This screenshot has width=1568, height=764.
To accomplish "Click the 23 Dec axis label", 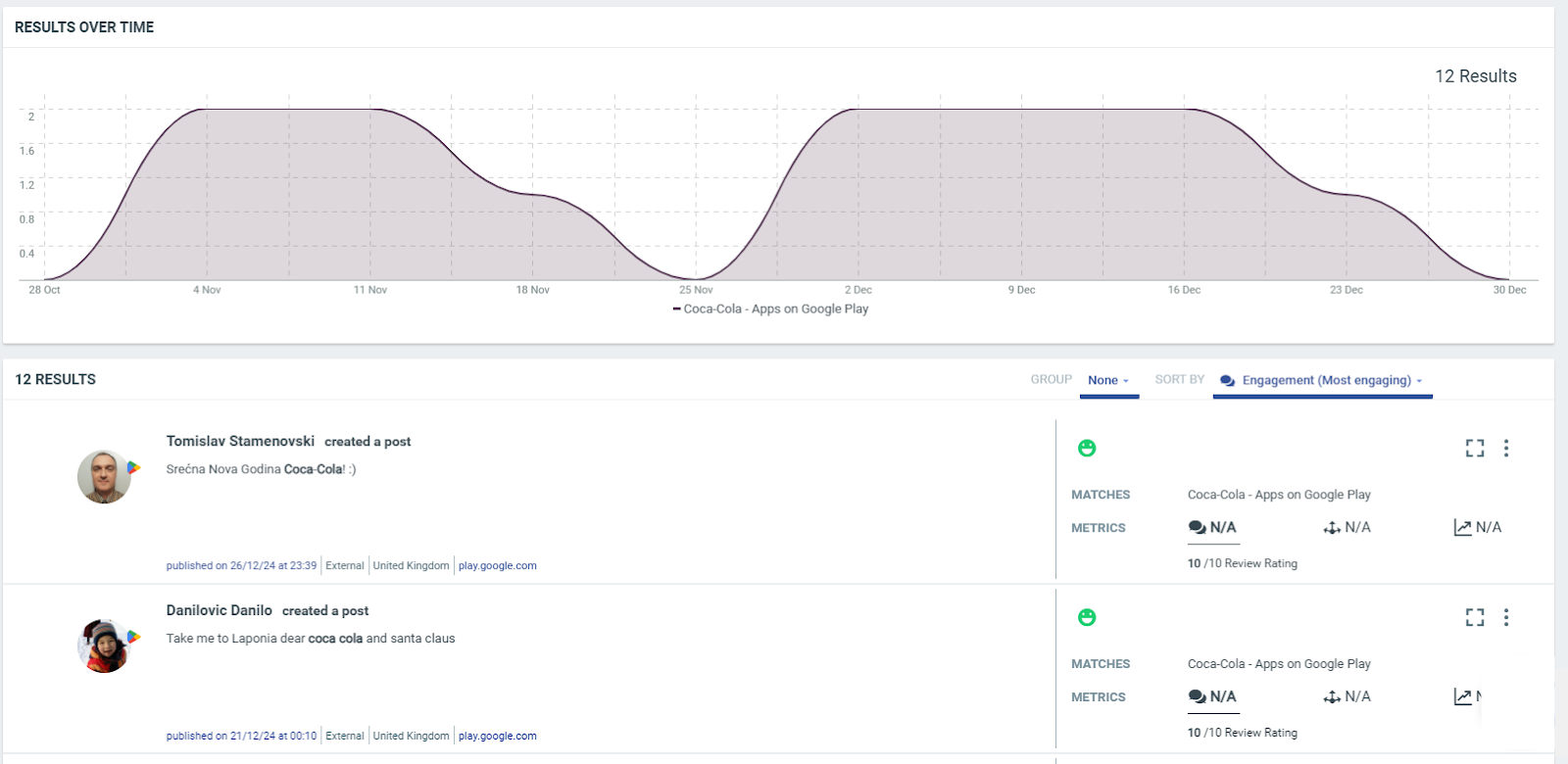I will coord(1347,290).
